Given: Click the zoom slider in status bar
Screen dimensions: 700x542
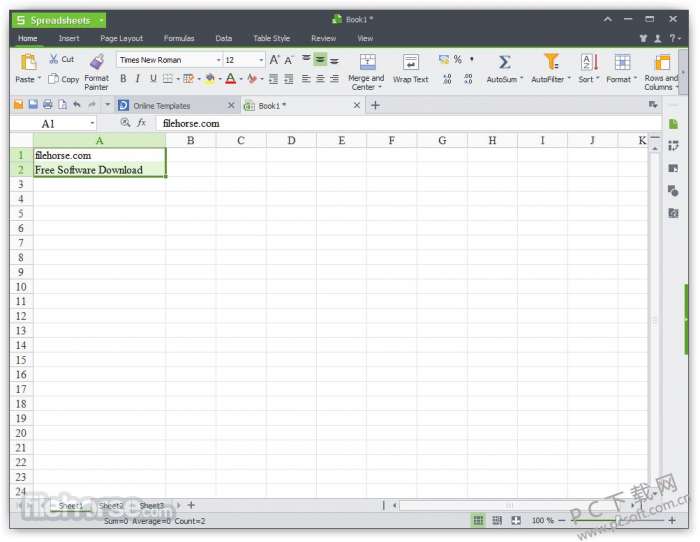Looking at the screenshot, I should coord(617,520).
